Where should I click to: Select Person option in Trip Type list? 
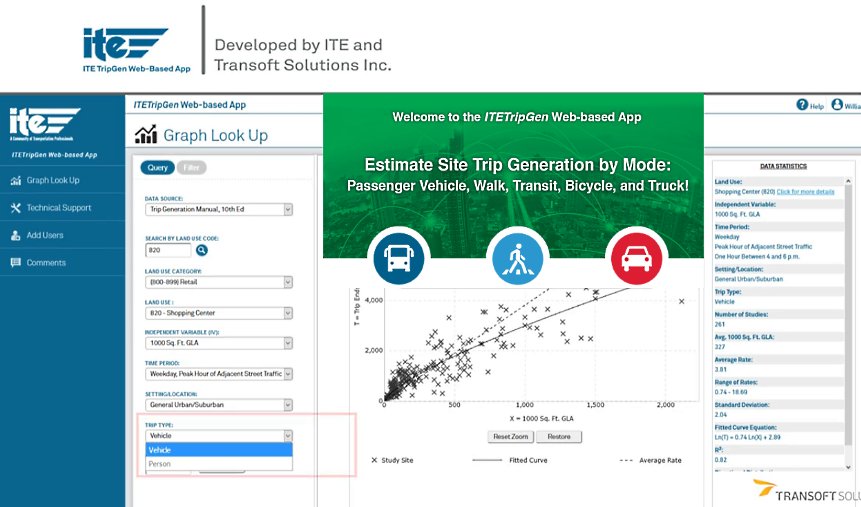point(219,464)
